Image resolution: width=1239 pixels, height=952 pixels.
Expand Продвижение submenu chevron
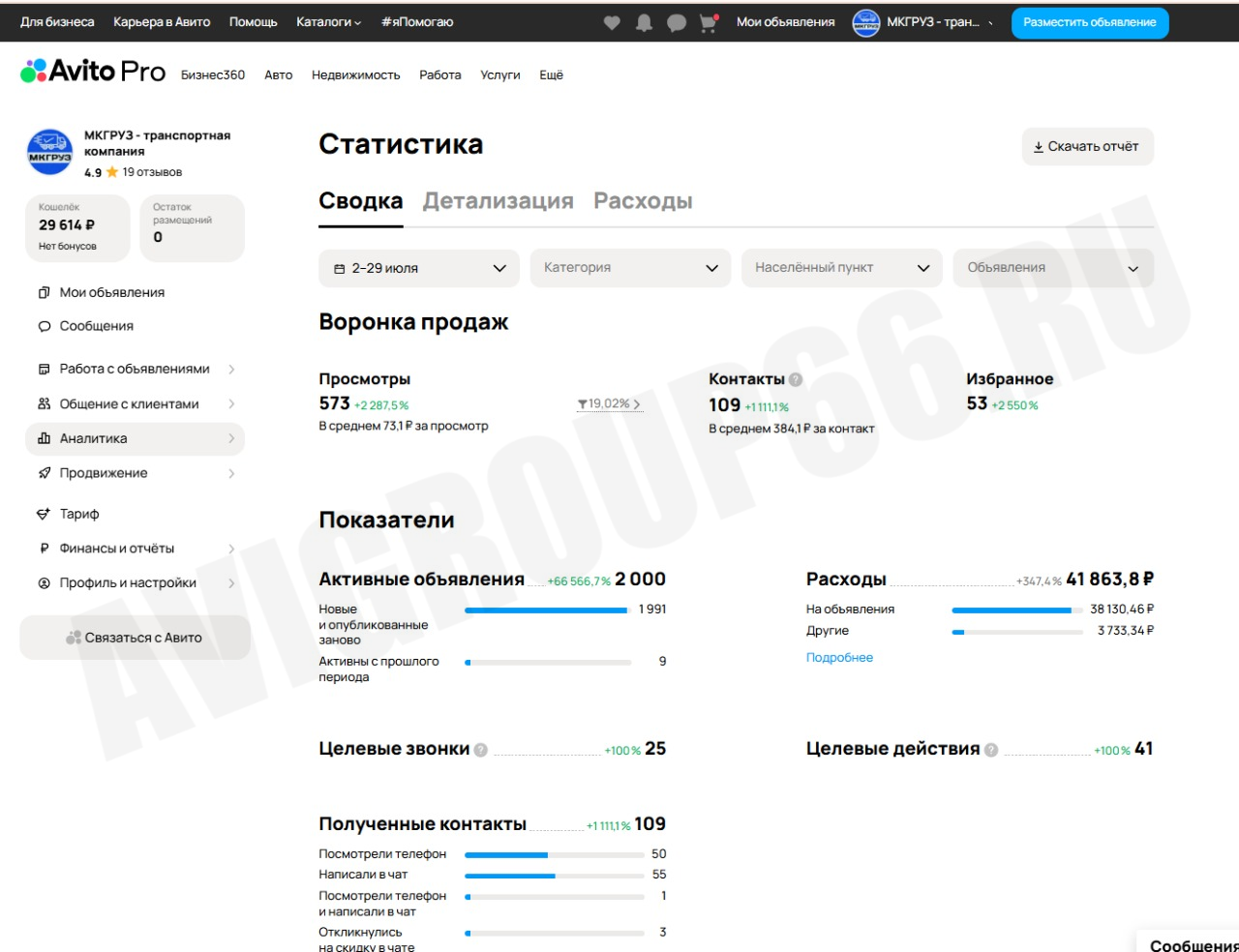(x=231, y=473)
